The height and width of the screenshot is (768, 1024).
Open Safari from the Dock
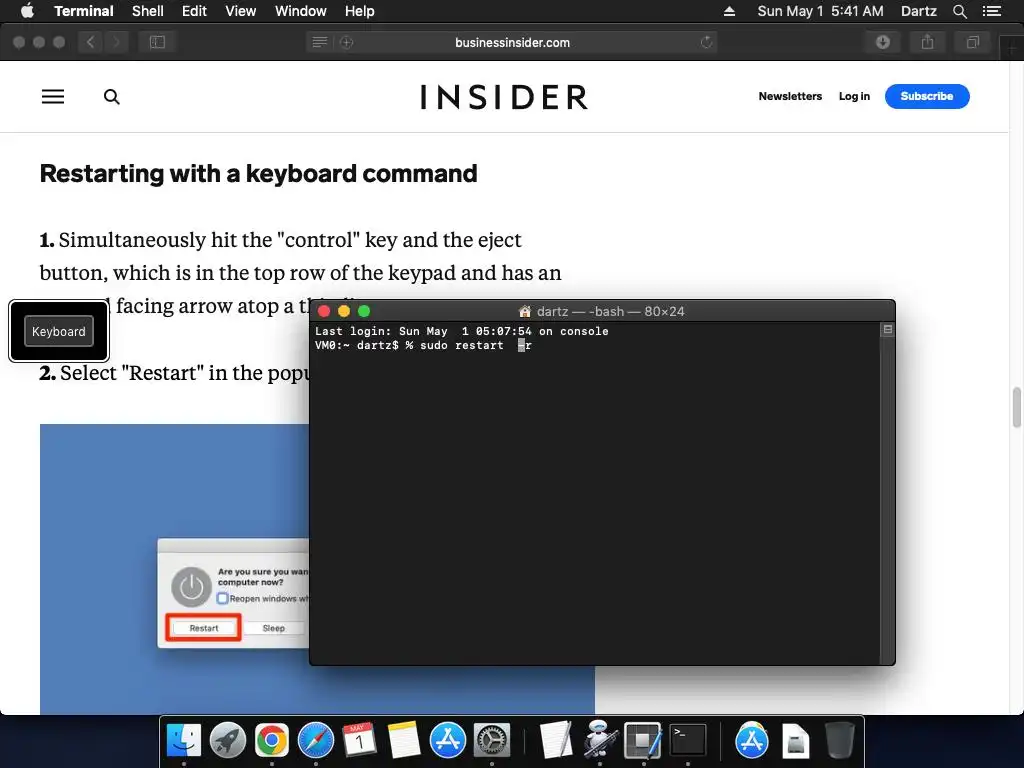(x=316, y=741)
